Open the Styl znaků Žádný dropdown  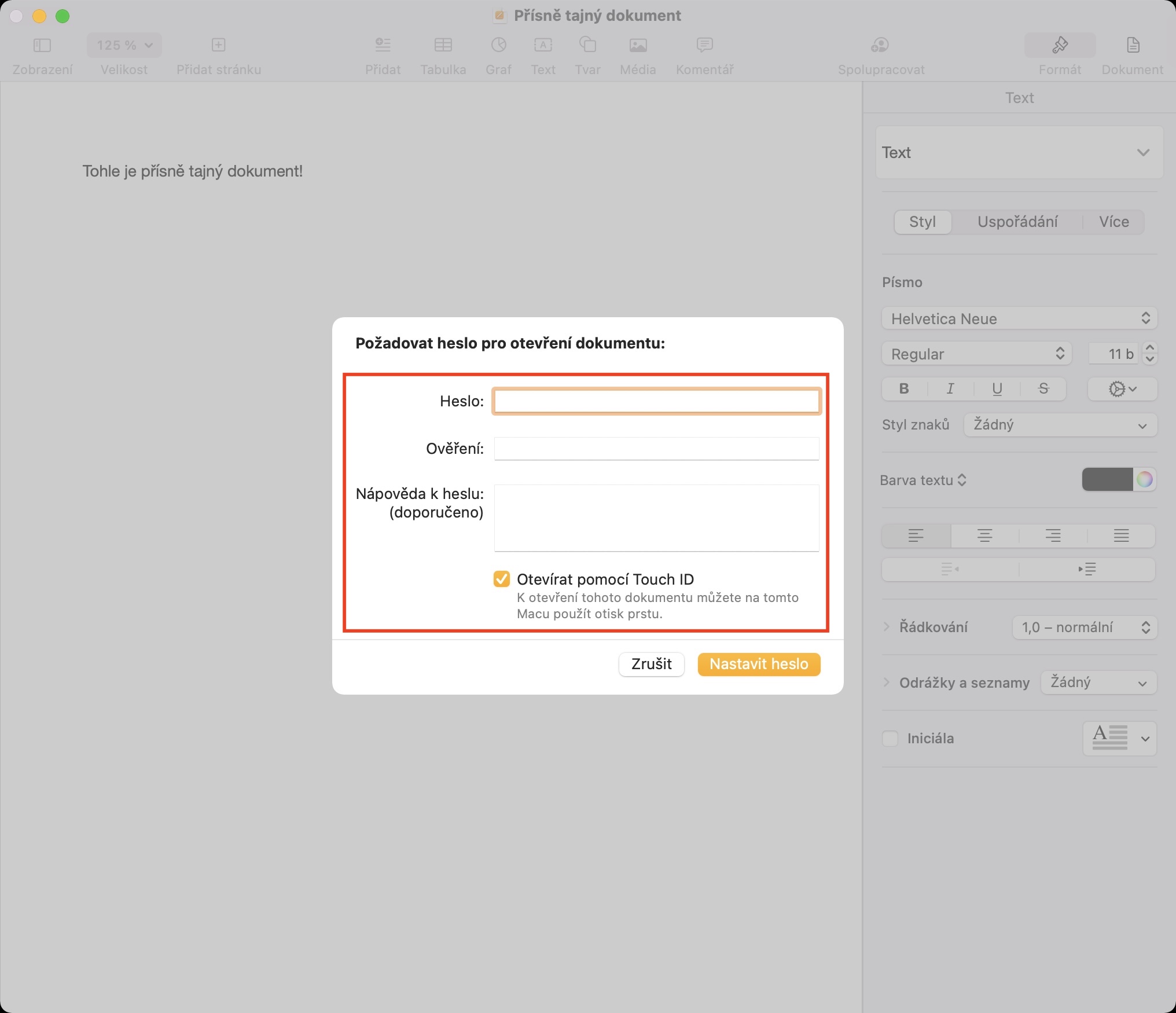point(1060,425)
